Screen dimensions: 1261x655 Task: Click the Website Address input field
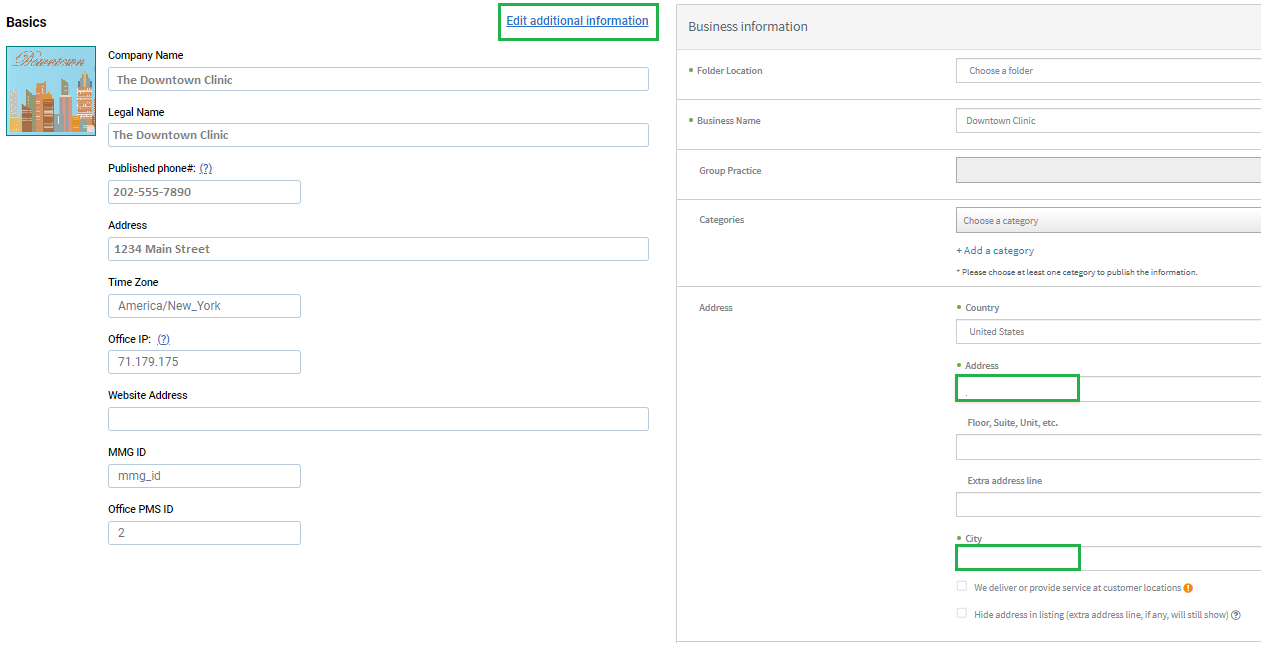378,419
